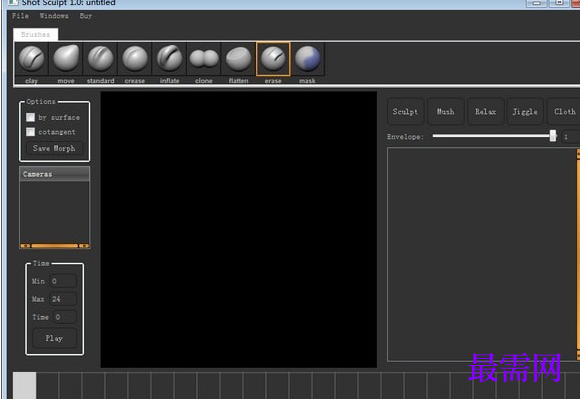Open the File menu
The height and width of the screenshot is (399, 580).
pyautogui.click(x=20, y=16)
